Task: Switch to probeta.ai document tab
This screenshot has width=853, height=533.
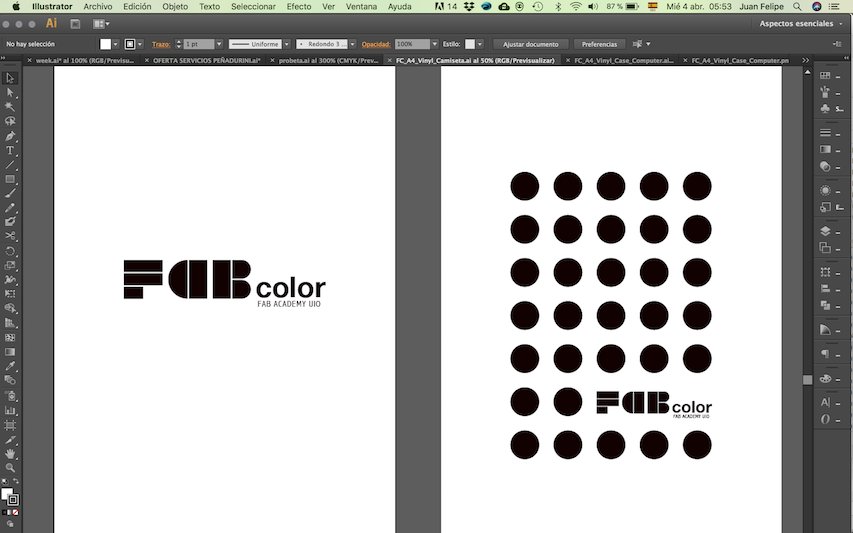Action: [328, 60]
